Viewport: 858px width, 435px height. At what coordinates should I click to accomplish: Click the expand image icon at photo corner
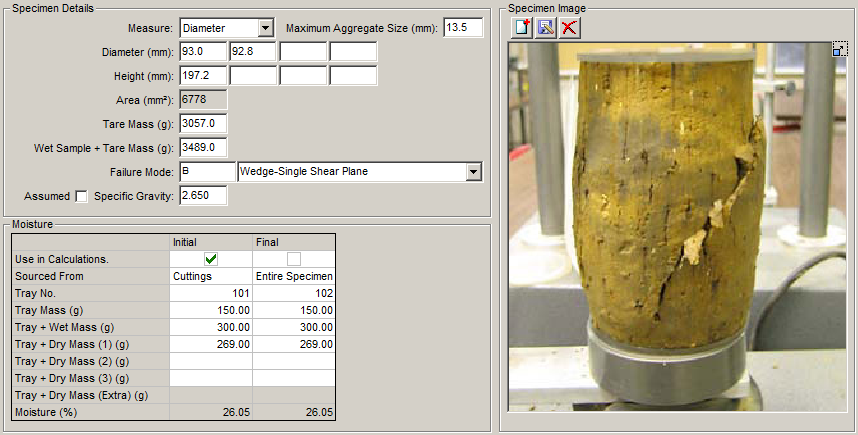839,49
